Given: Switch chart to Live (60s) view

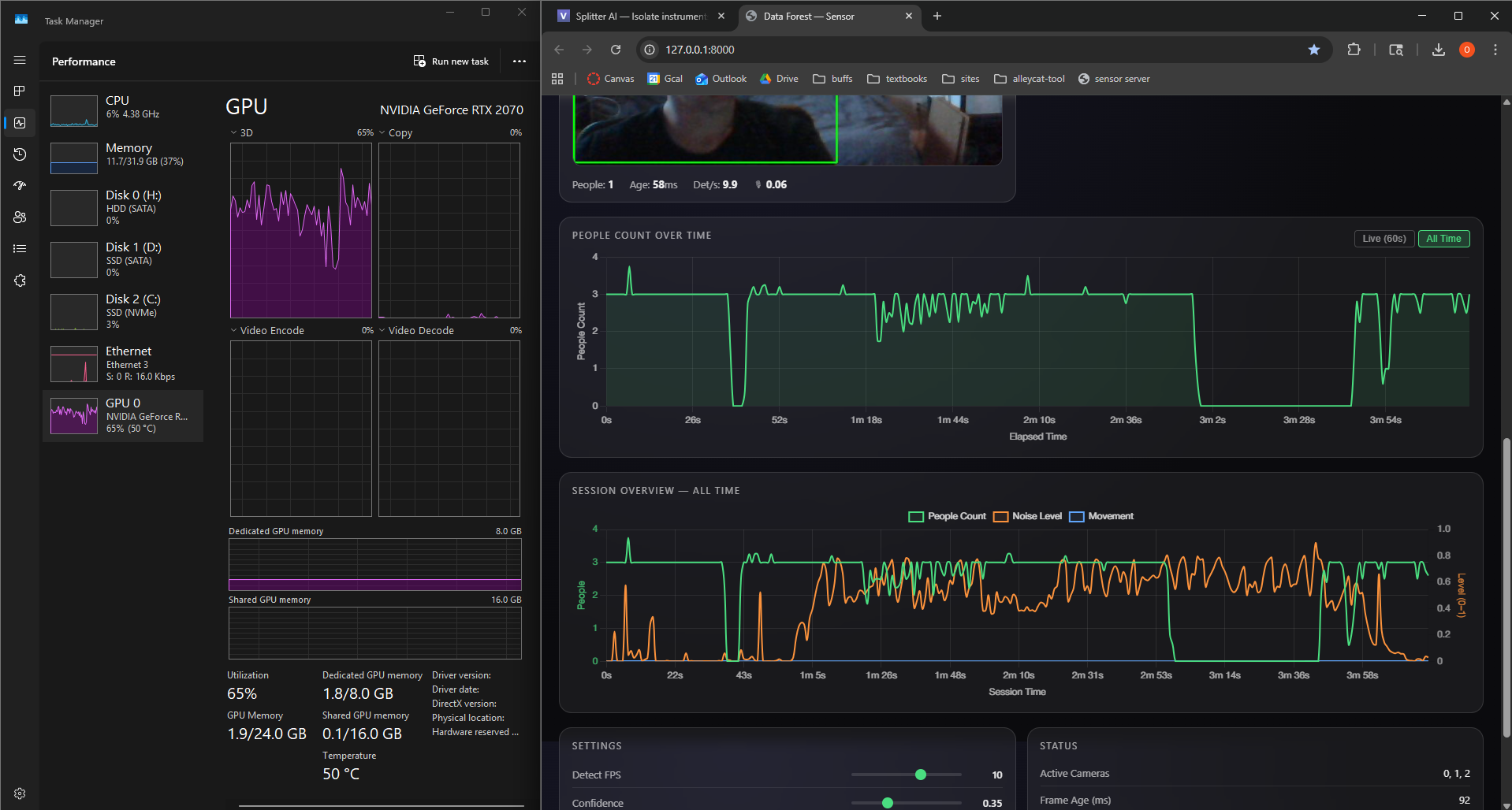Looking at the screenshot, I should tap(1384, 238).
